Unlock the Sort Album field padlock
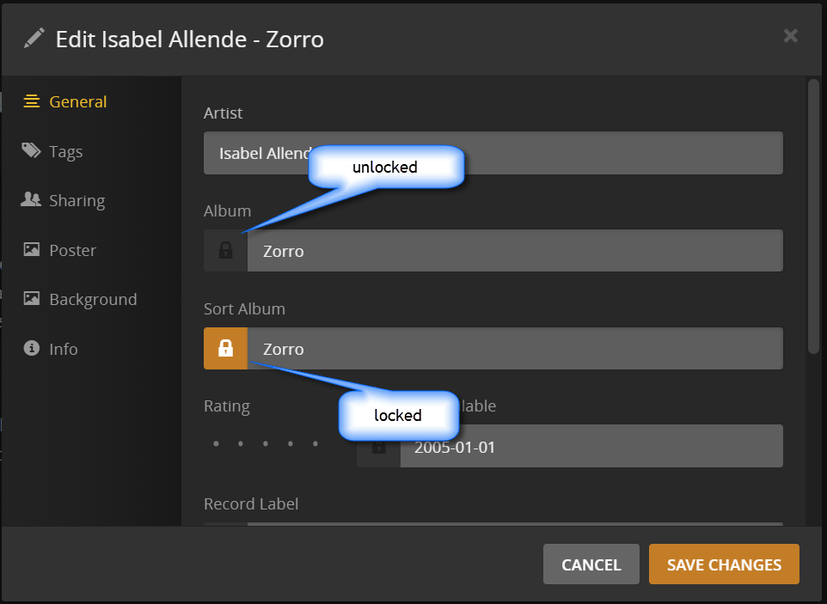 point(226,349)
